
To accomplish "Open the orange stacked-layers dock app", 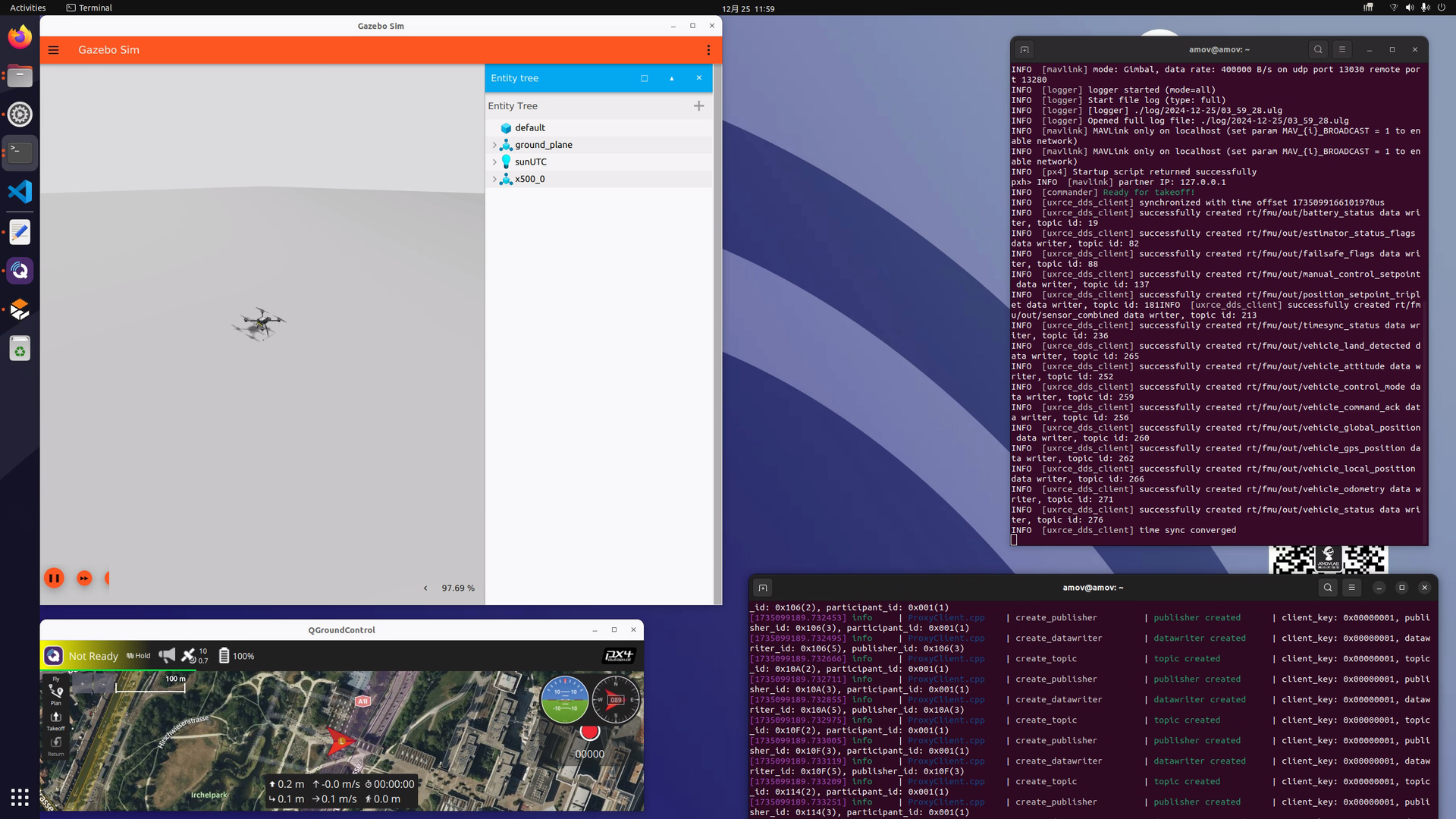I will click(x=20, y=309).
